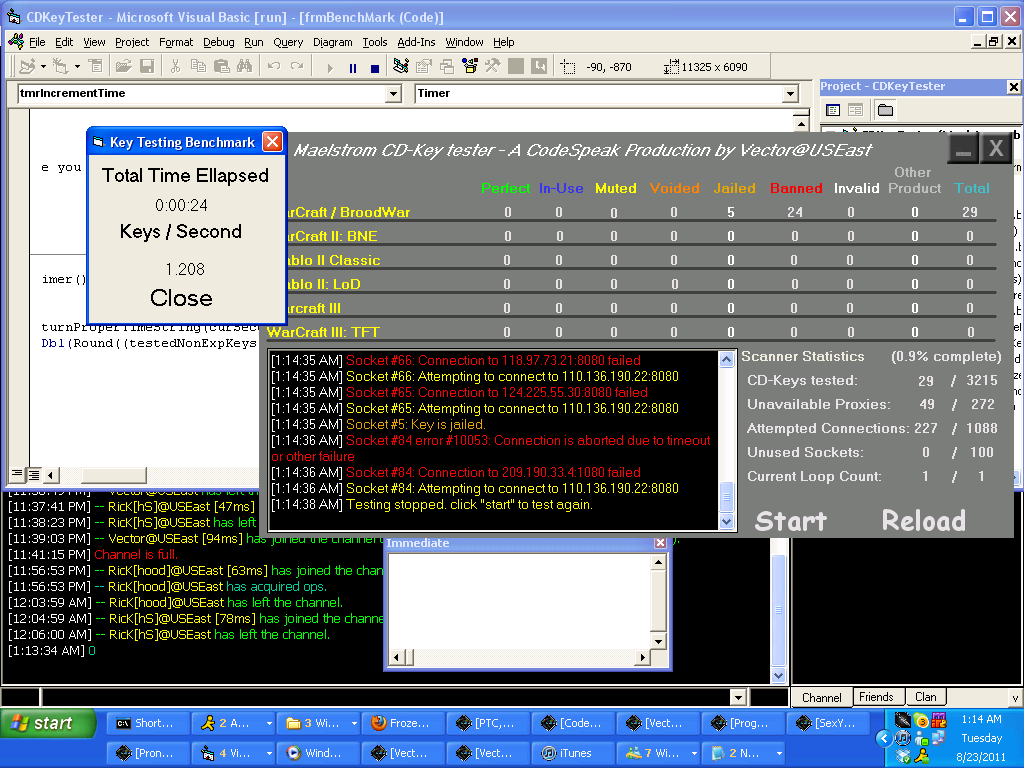1024x768 pixels.
Task: Open the Query menu
Action: [x=288, y=42]
